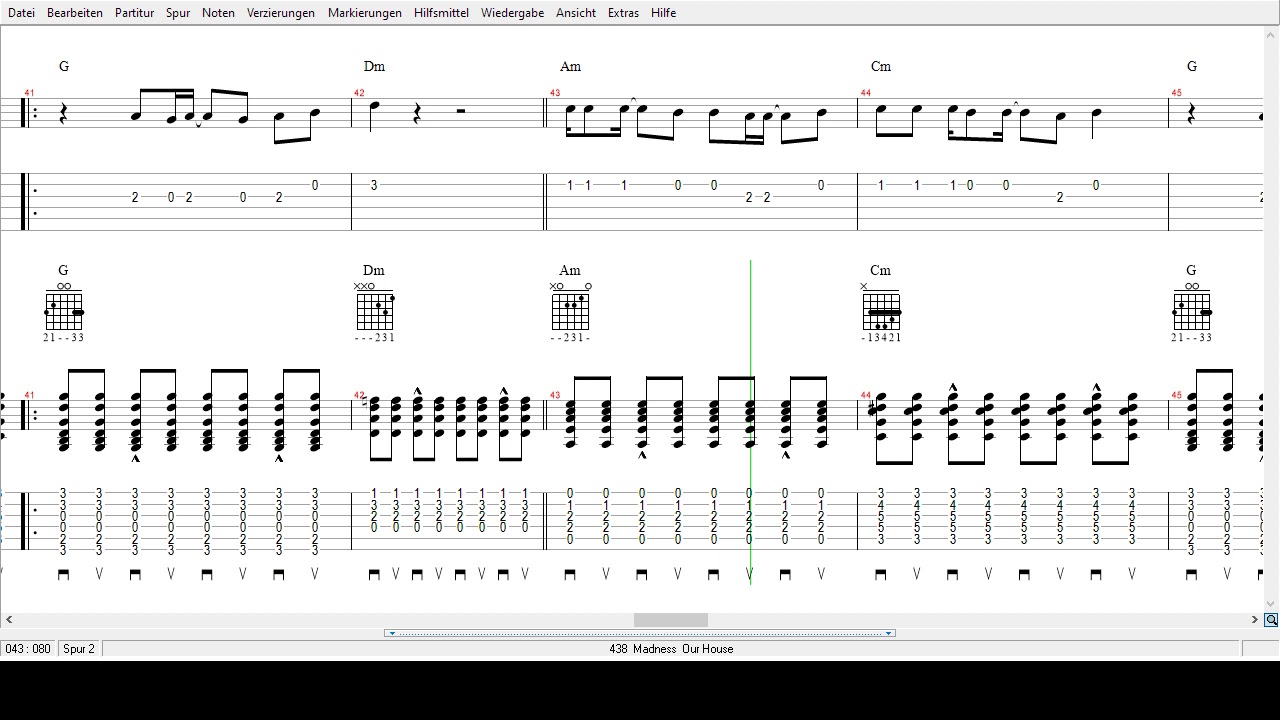Viewport: 1280px width, 720px height.
Task: Click measure number 42 on top staff
Action: click(359, 93)
